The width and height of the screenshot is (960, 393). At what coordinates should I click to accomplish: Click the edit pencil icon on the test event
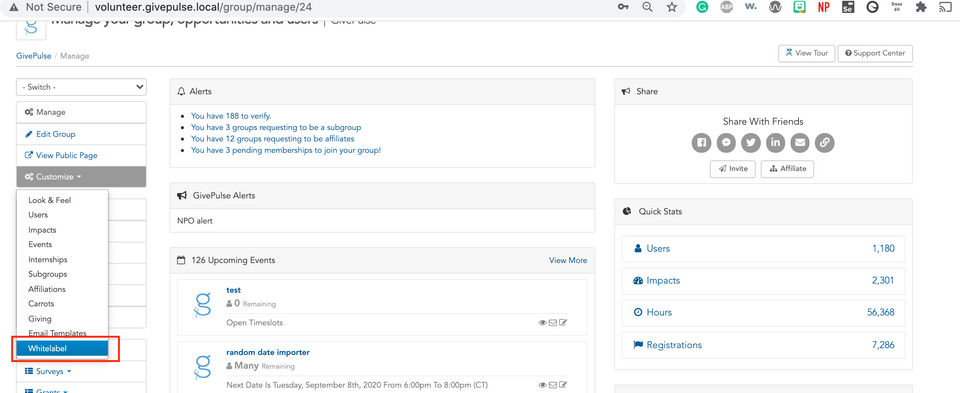click(563, 323)
